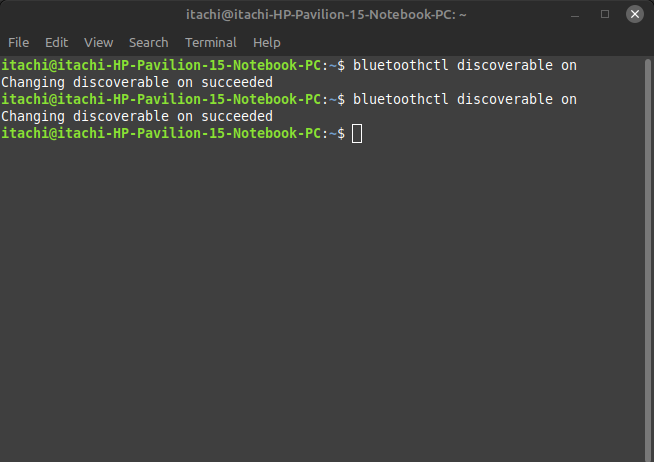Click the second bluetoothctl discoverable on command
The height and width of the screenshot is (462, 654).
point(465,100)
